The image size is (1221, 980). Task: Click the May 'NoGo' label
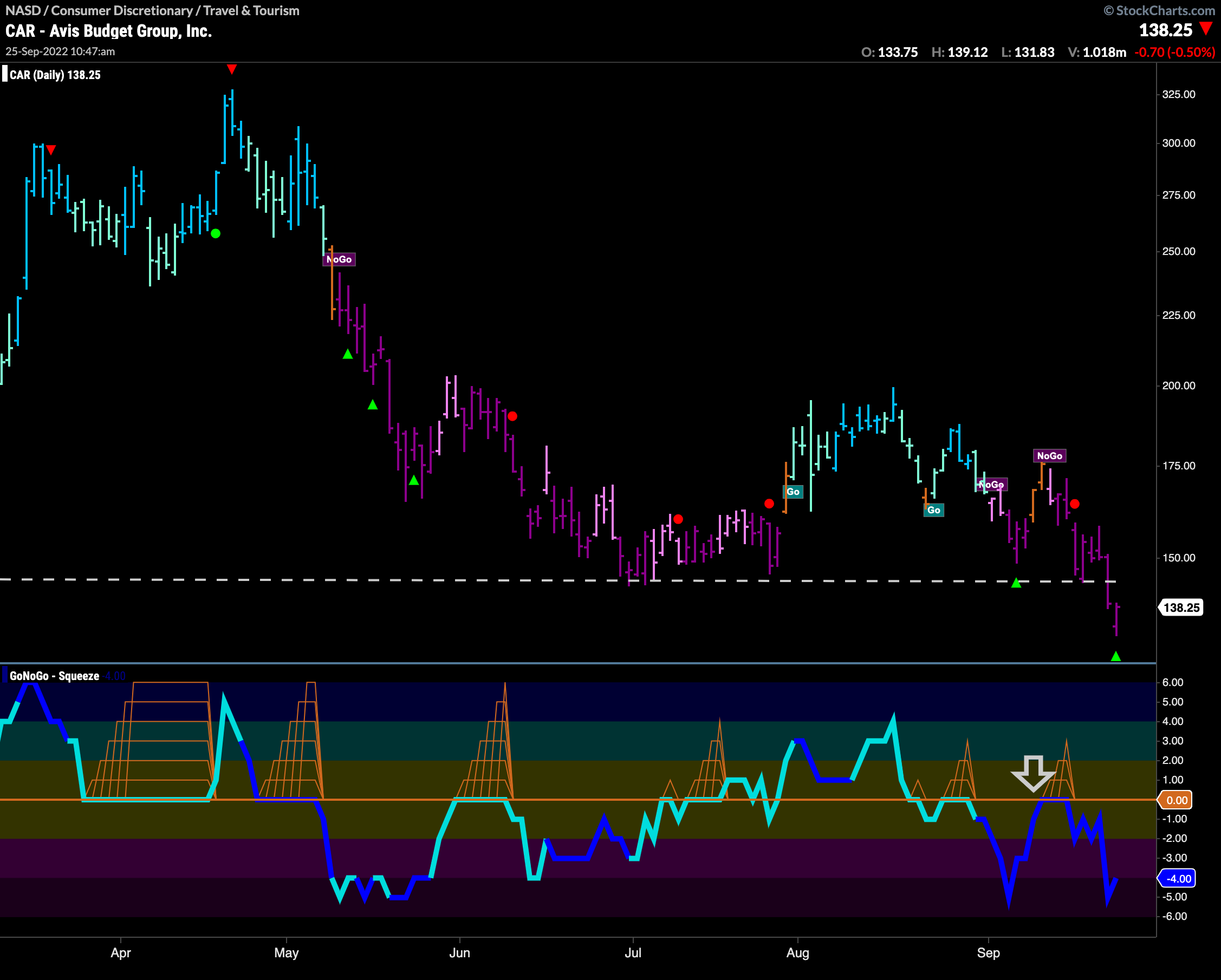click(339, 259)
